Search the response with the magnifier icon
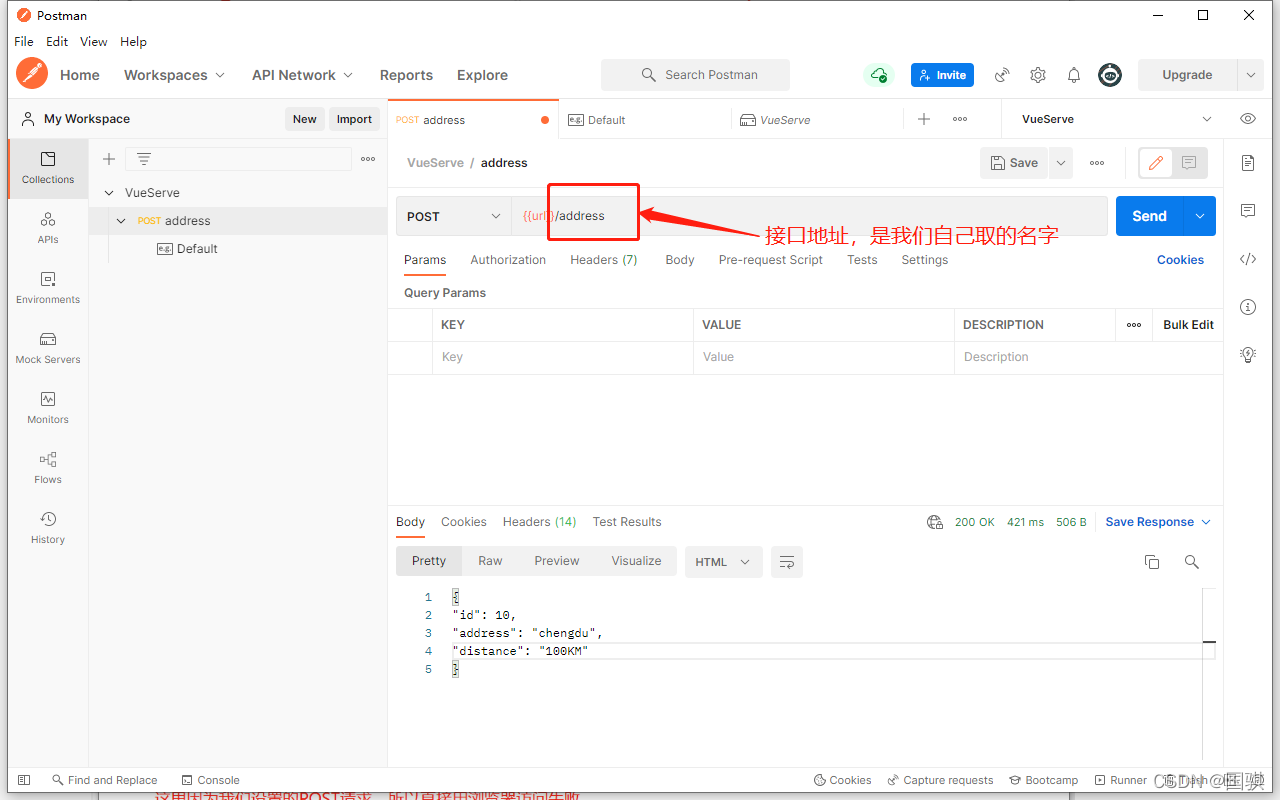The width and height of the screenshot is (1280, 800). click(x=1192, y=562)
